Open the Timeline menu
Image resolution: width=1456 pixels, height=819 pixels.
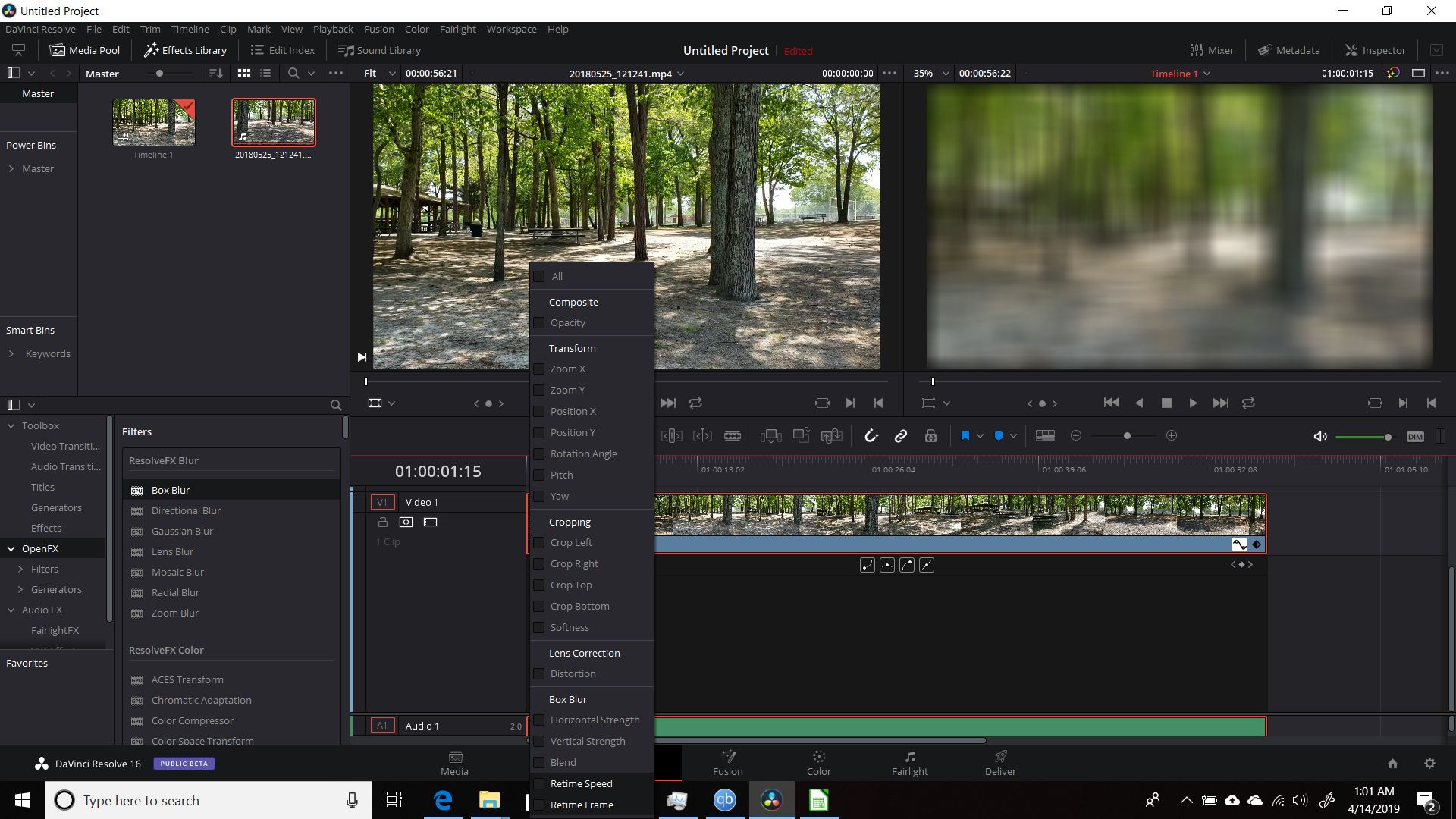(190, 29)
